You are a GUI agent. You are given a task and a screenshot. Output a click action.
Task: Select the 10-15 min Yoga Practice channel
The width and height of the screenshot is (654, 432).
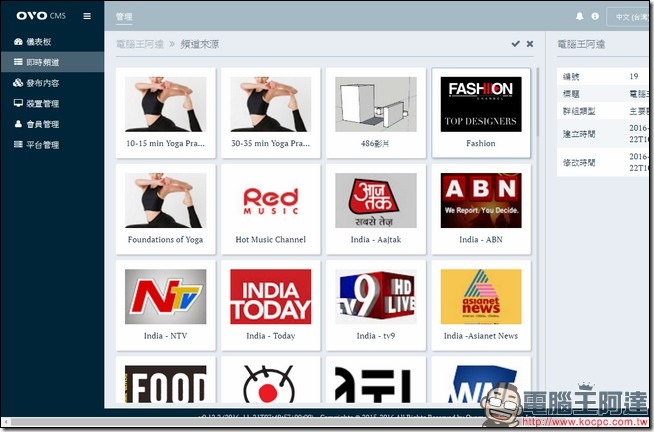[x=166, y=113]
